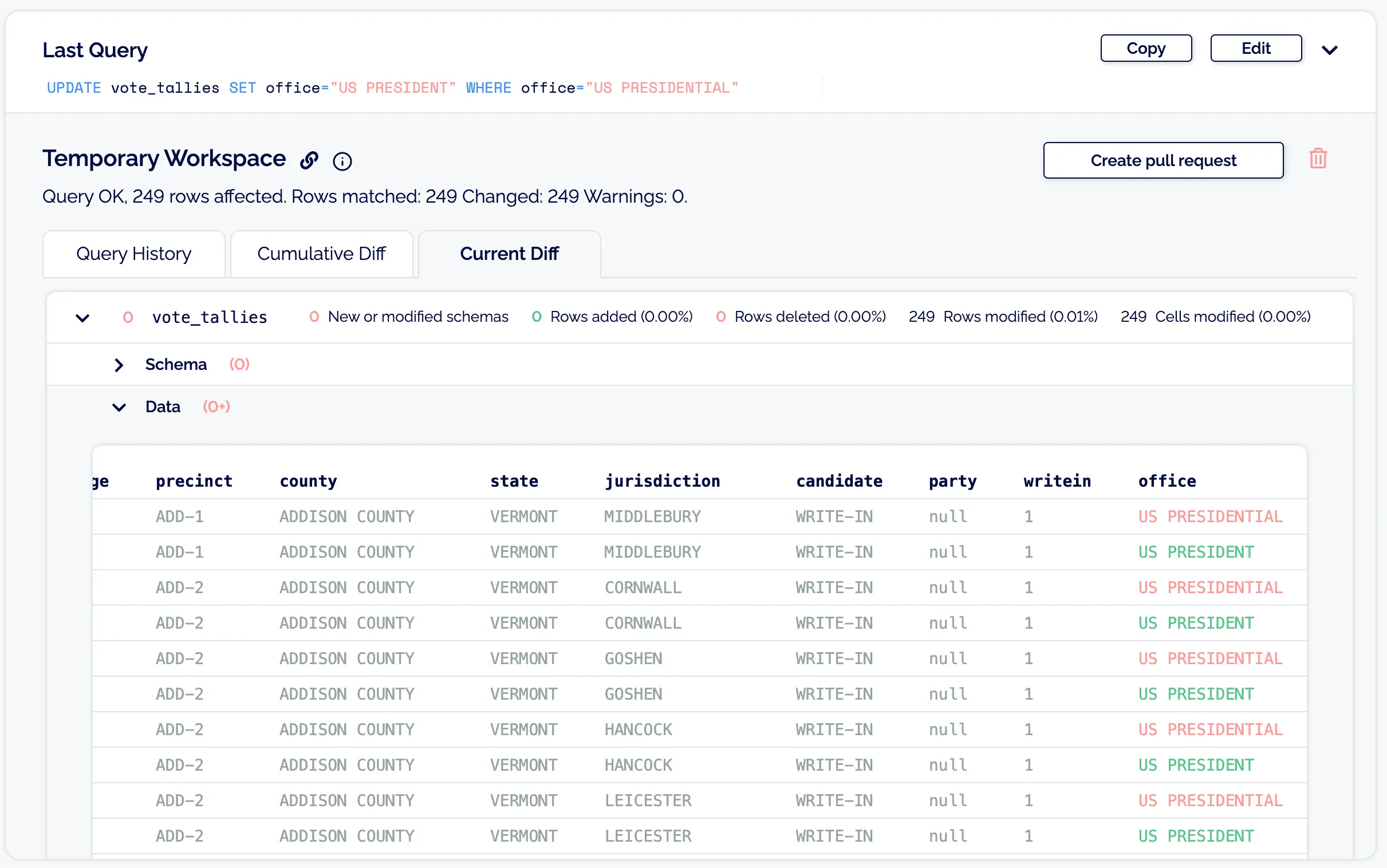Click the info icon next to Temporary Workspace
The height and width of the screenshot is (868, 1387).
pyautogui.click(x=342, y=161)
